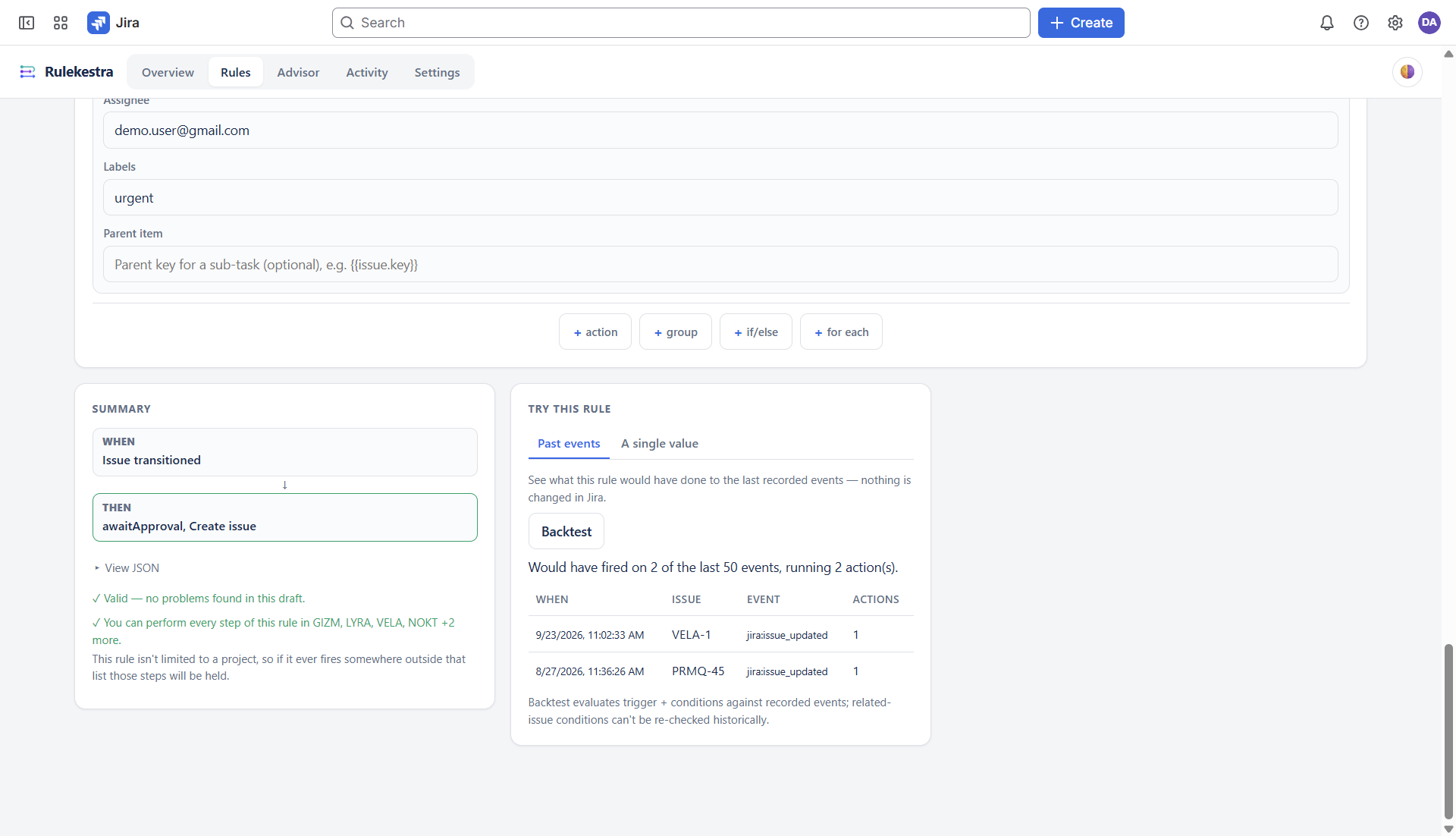The height and width of the screenshot is (836, 1456).
Task: Click the scrollbar up arrow
Action: click(x=1448, y=54)
